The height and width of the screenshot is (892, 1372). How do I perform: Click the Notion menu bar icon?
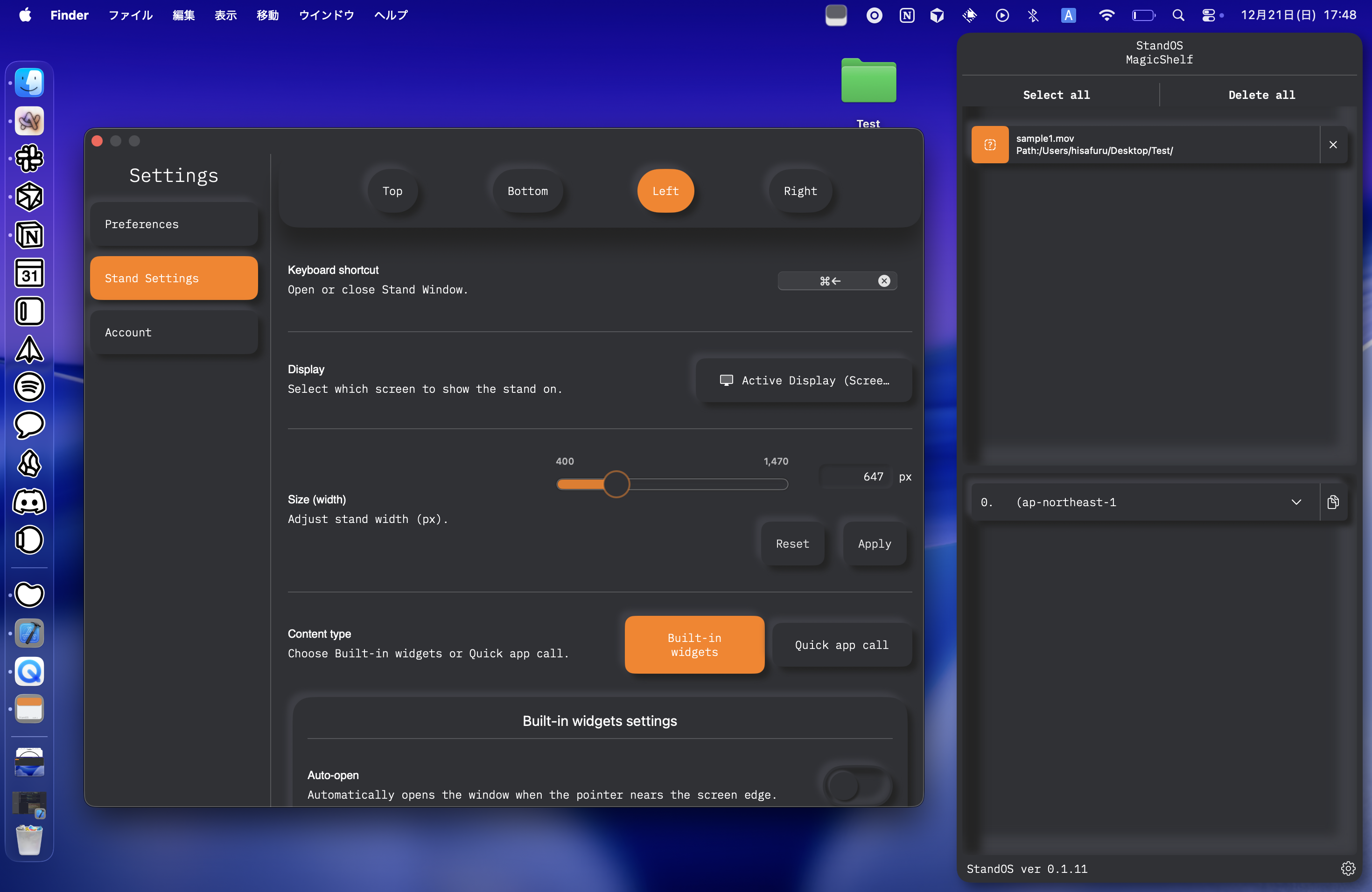pos(907,15)
